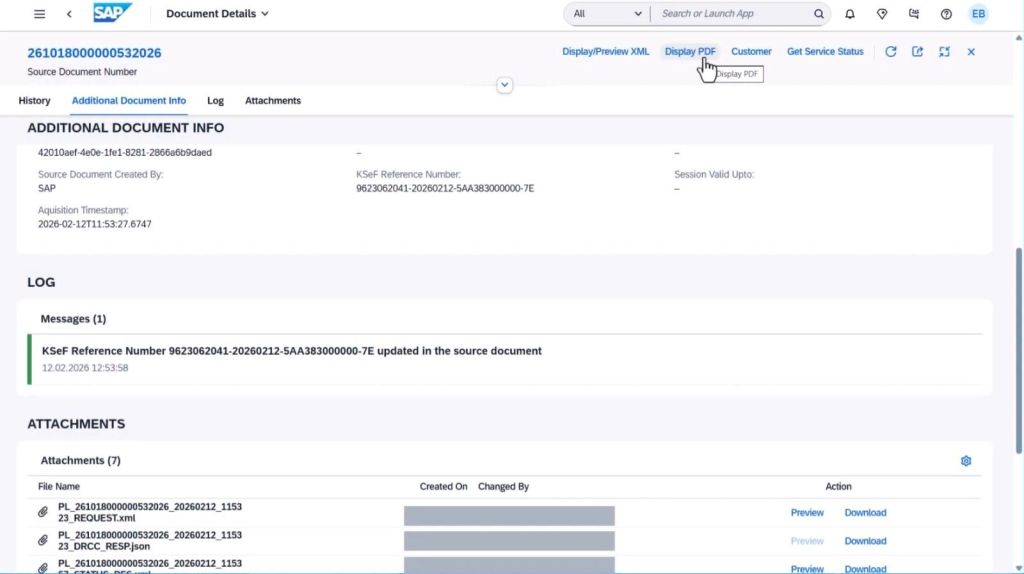Open attachments table settings gear
This screenshot has width=1024, height=574.
point(966,461)
